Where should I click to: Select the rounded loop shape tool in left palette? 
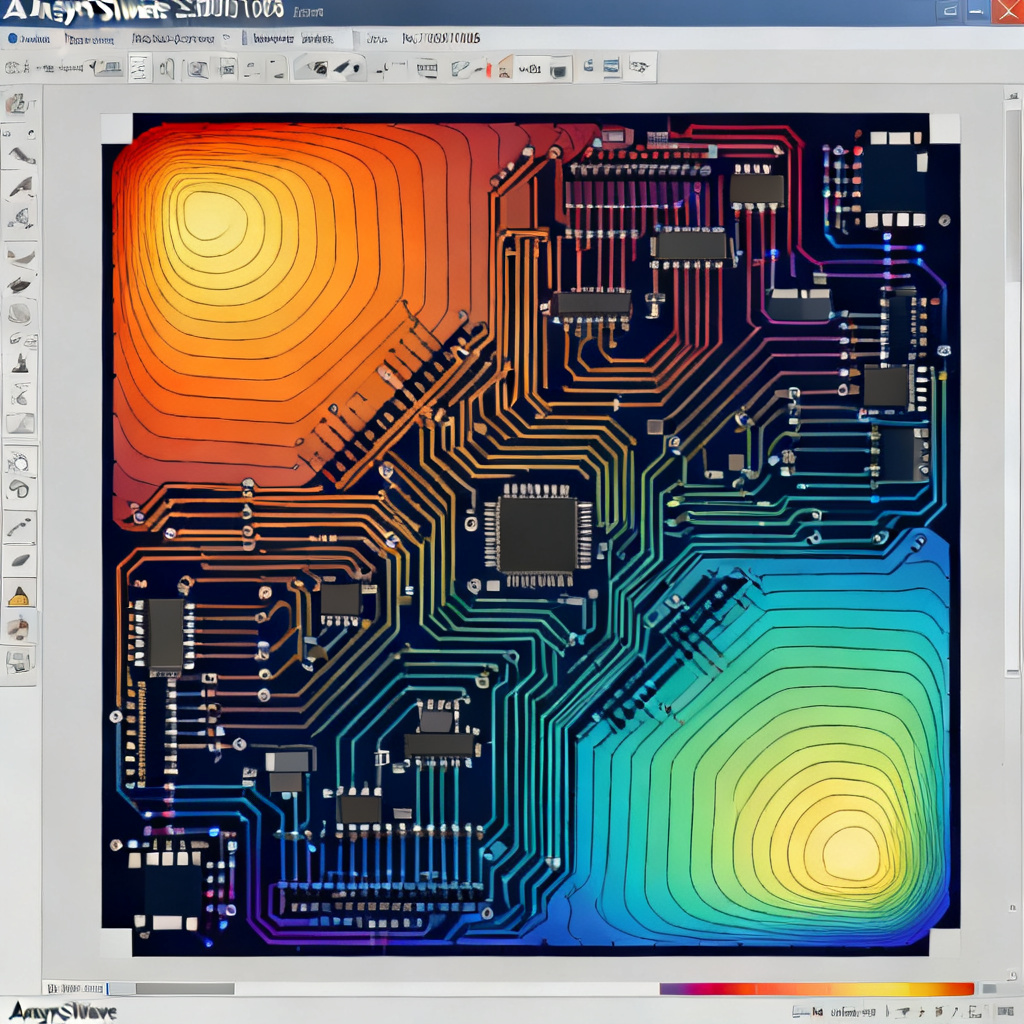(x=20, y=488)
